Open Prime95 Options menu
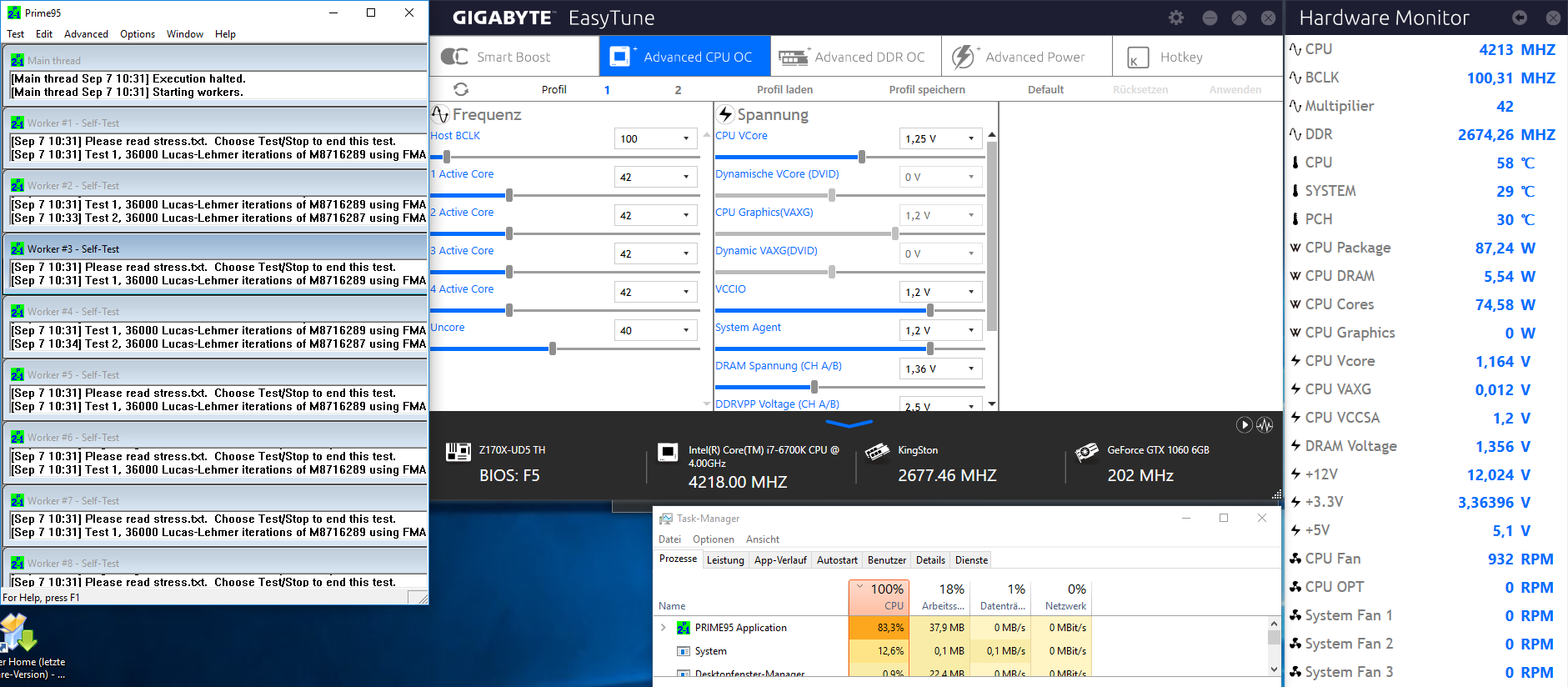 tap(138, 34)
